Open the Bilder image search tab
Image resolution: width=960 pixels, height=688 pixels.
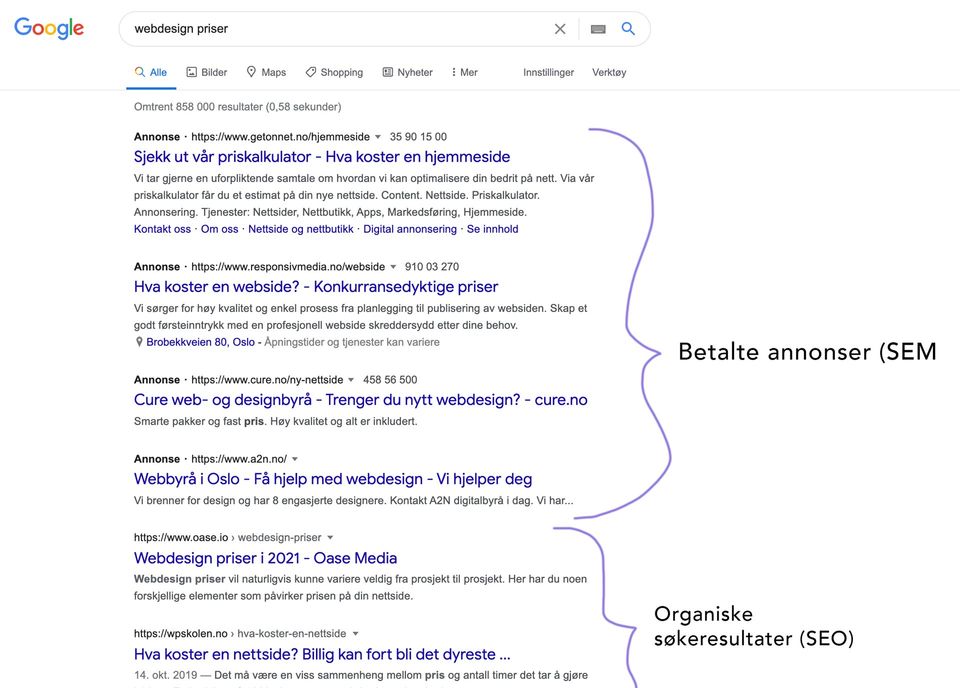pos(207,72)
